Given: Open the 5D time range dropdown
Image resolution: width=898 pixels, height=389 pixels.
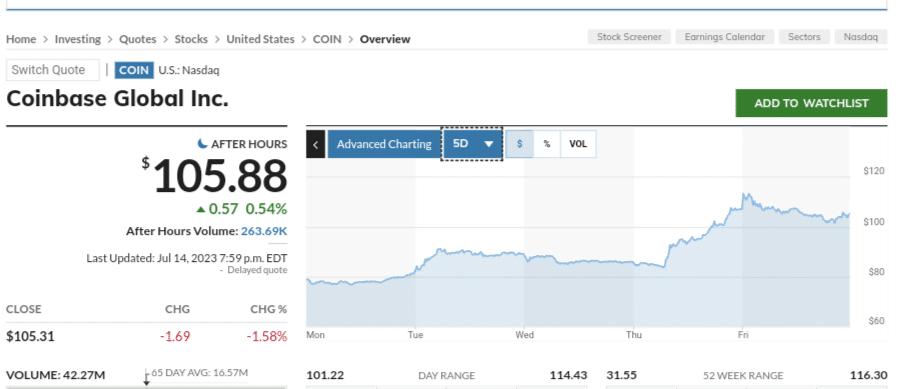Looking at the screenshot, I should [x=472, y=144].
